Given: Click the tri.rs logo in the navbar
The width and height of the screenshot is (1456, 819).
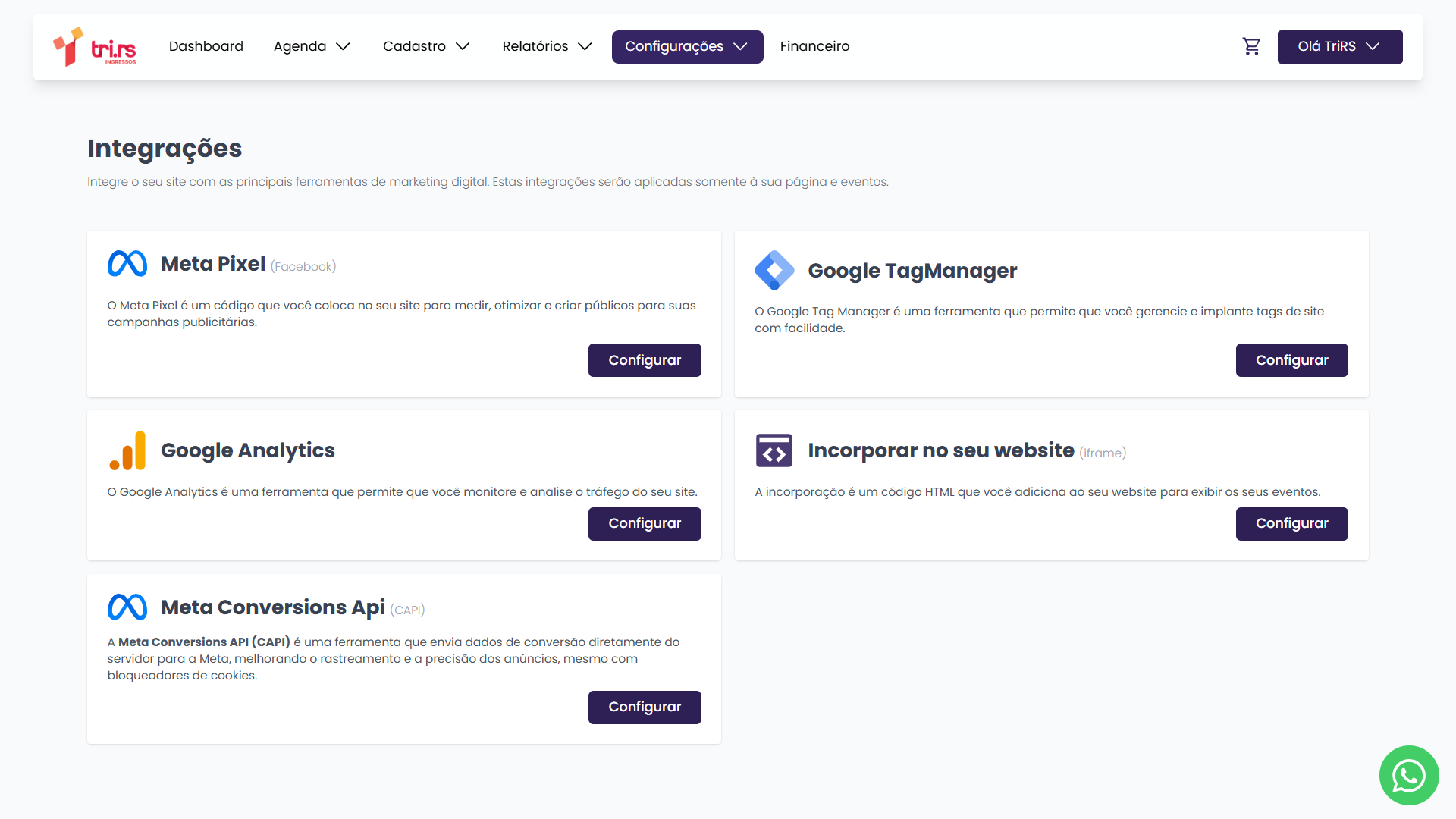Looking at the screenshot, I should tap(95, 47).
